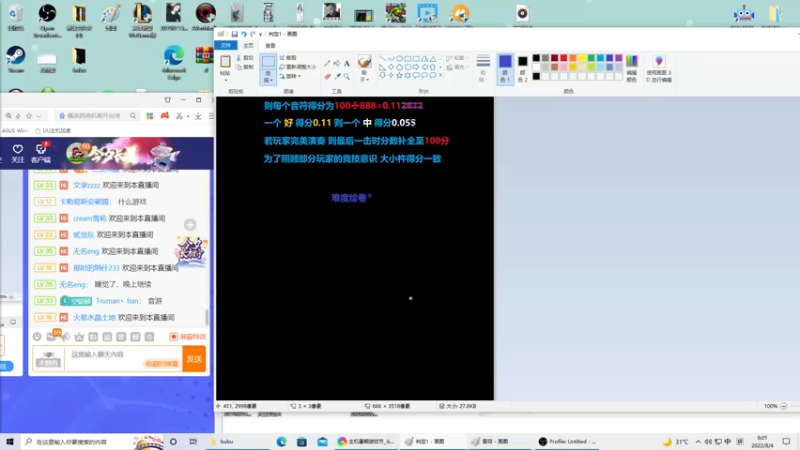Screen dimensions: 800x450
Task: Toggle the block effects option in chat
Action: (x=188, y=337)
